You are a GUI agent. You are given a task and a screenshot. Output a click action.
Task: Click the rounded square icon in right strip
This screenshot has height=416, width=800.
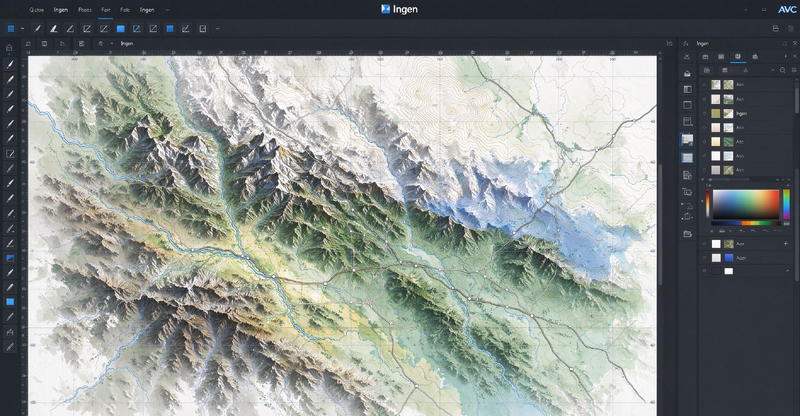click(x=687, y=105)
